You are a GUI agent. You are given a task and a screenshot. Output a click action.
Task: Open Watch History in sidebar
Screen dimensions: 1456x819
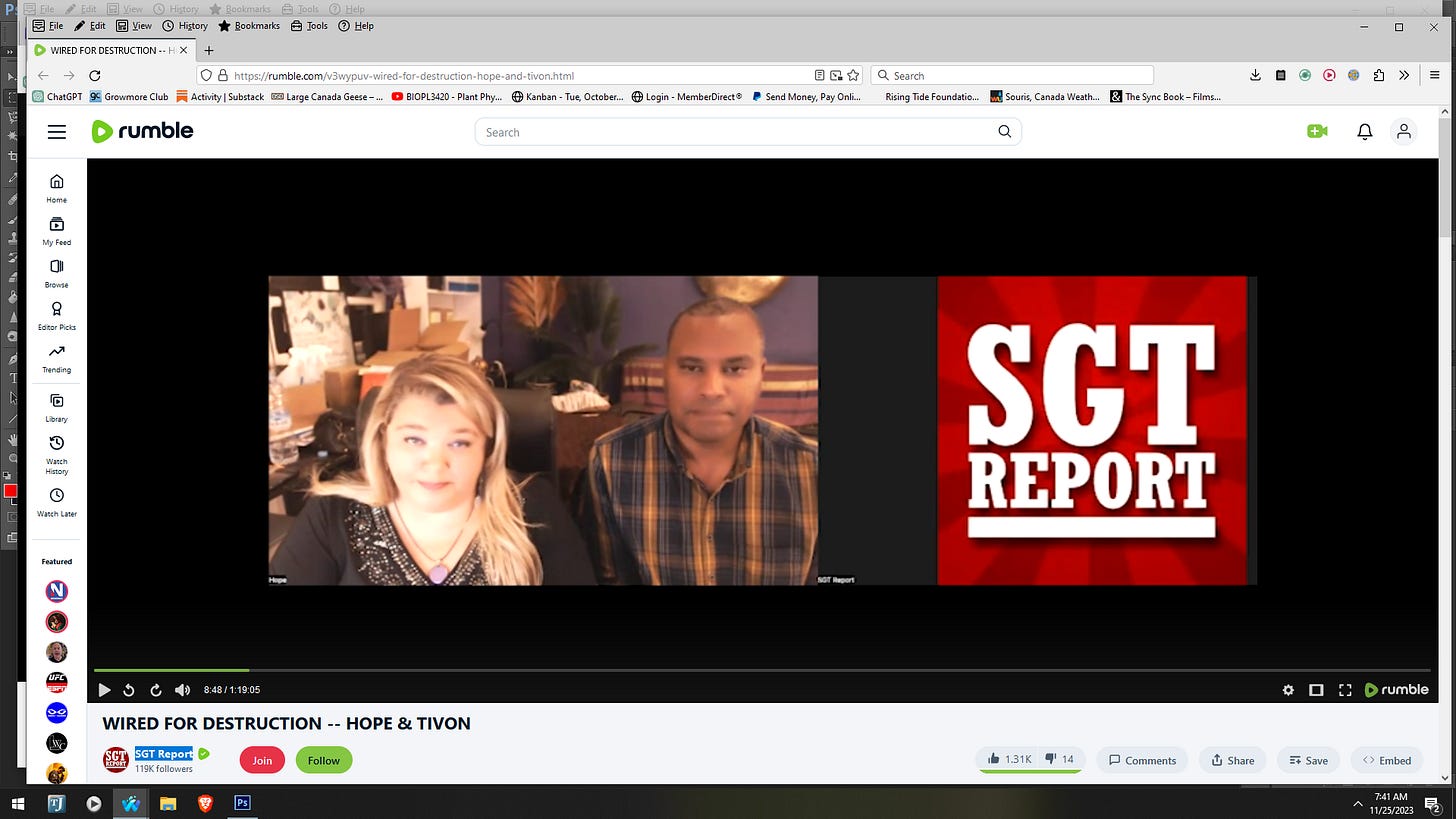click(x=57, y=455)
